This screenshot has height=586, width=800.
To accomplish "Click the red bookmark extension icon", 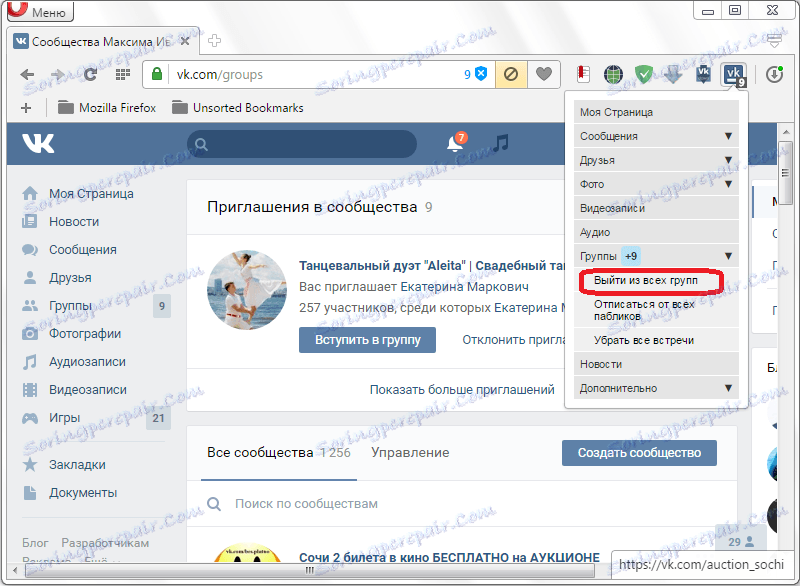I will pos(583,74).
